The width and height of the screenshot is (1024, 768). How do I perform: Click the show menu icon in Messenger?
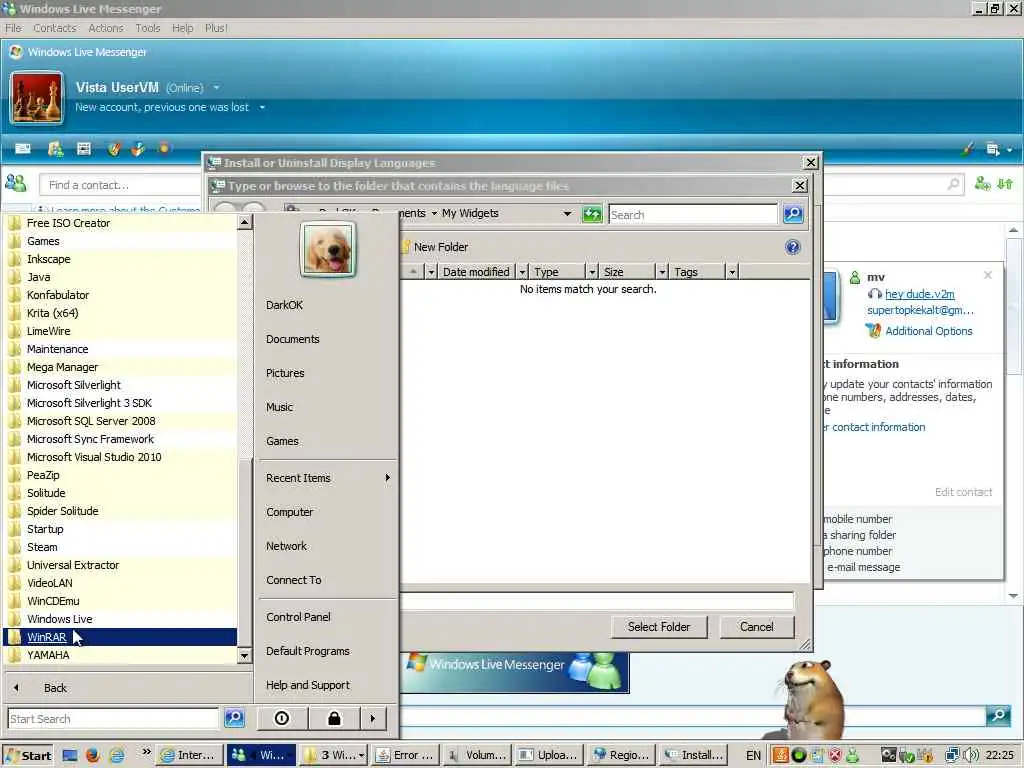(993, 150)
